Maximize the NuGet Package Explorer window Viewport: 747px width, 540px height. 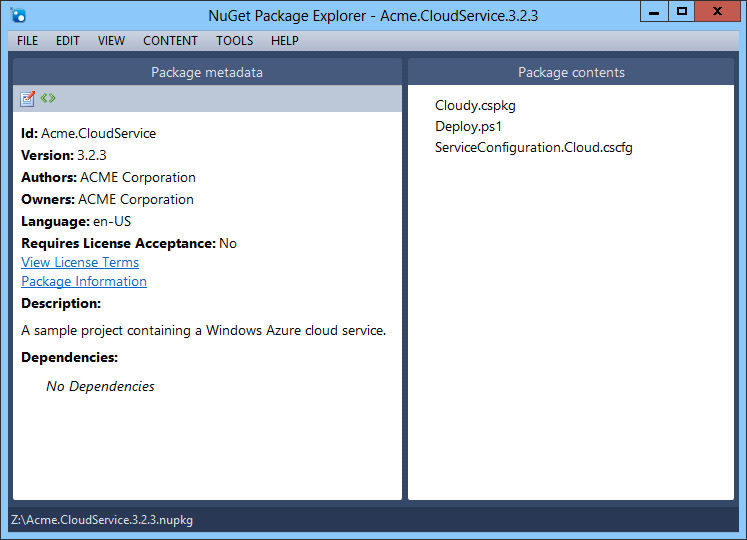point(682,11)
